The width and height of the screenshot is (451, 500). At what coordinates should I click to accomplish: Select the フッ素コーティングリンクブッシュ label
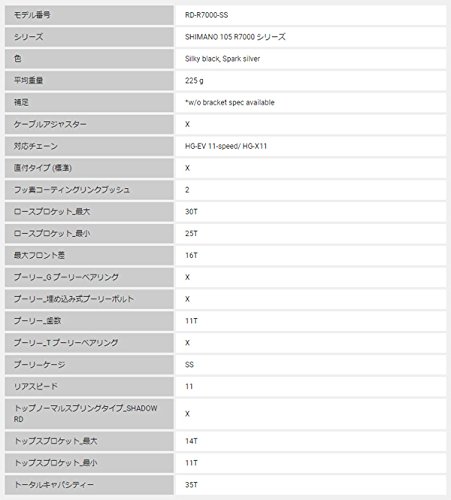pos(72,190)
